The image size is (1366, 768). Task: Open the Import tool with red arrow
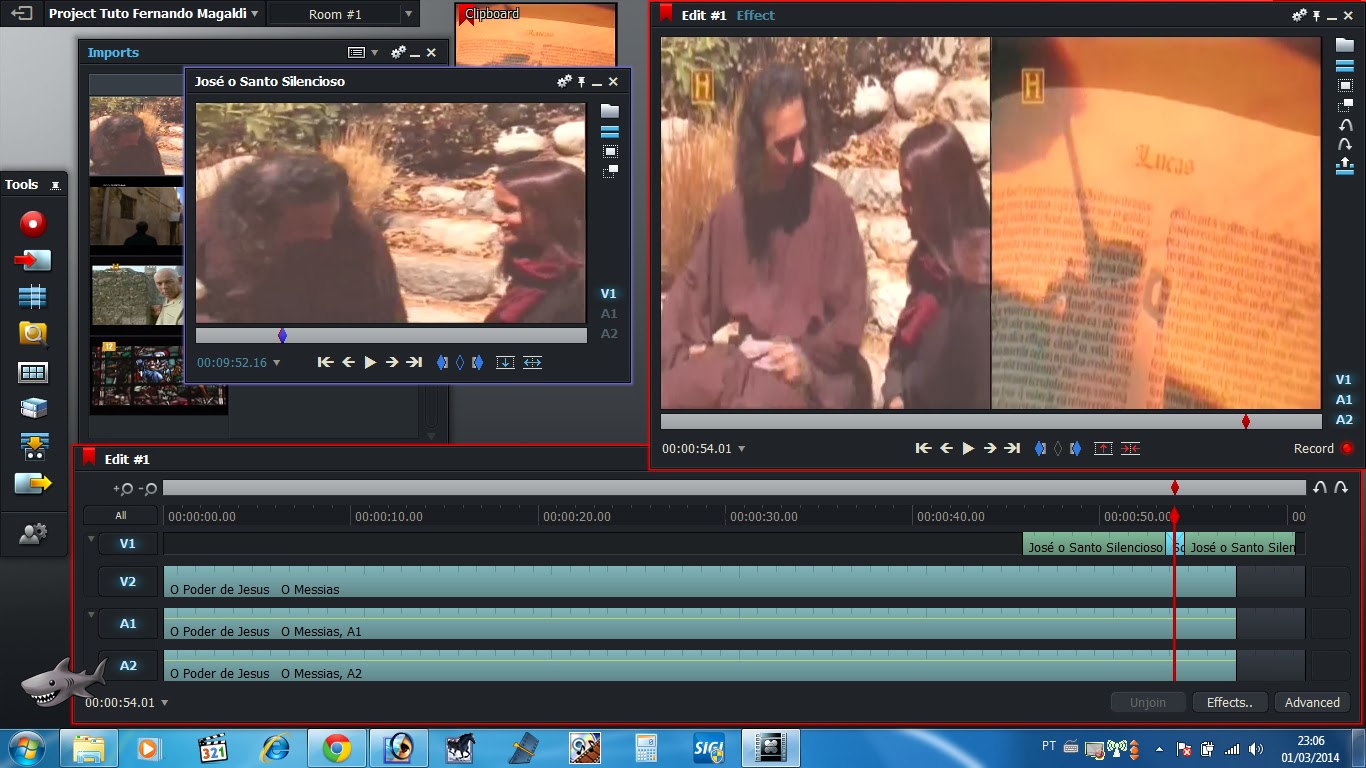coord(33,260)
